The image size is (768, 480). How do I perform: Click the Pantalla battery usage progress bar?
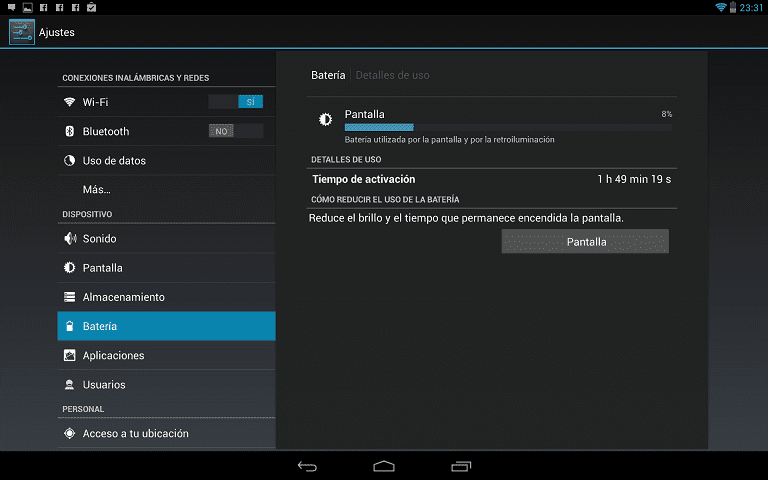click(508, 127)
